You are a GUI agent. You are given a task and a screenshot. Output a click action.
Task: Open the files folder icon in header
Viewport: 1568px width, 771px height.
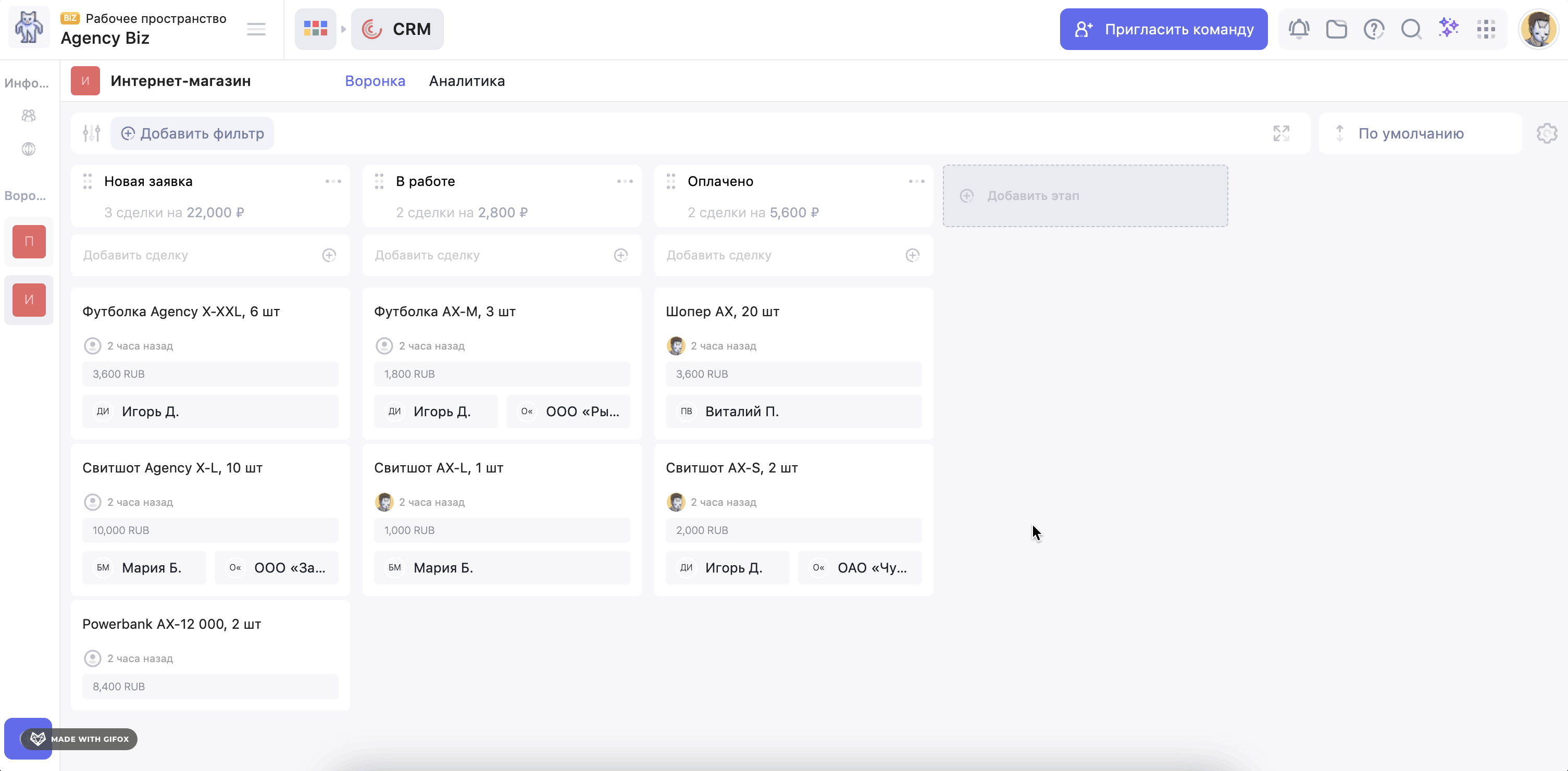[x=1336, y=29]
